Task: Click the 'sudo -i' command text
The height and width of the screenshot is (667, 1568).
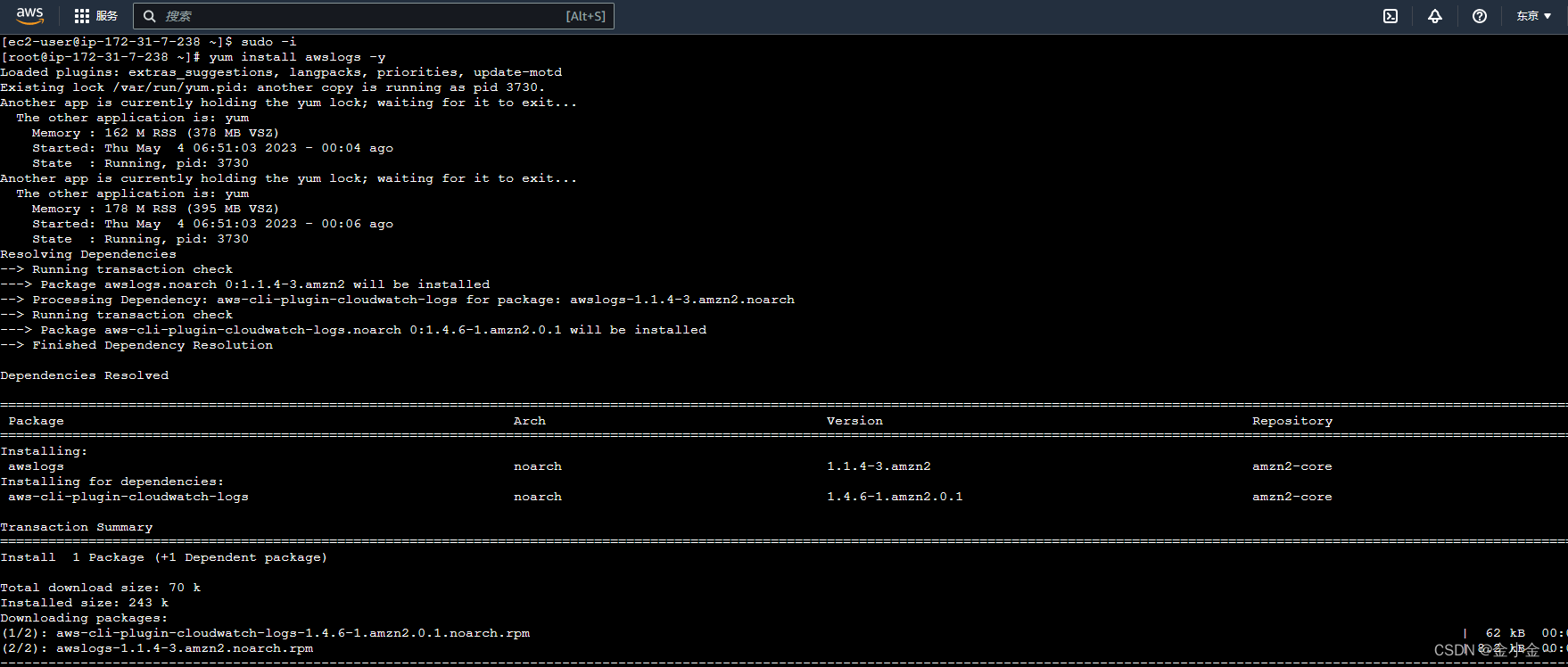Action: pyautogui.click(x=268, y=42)
